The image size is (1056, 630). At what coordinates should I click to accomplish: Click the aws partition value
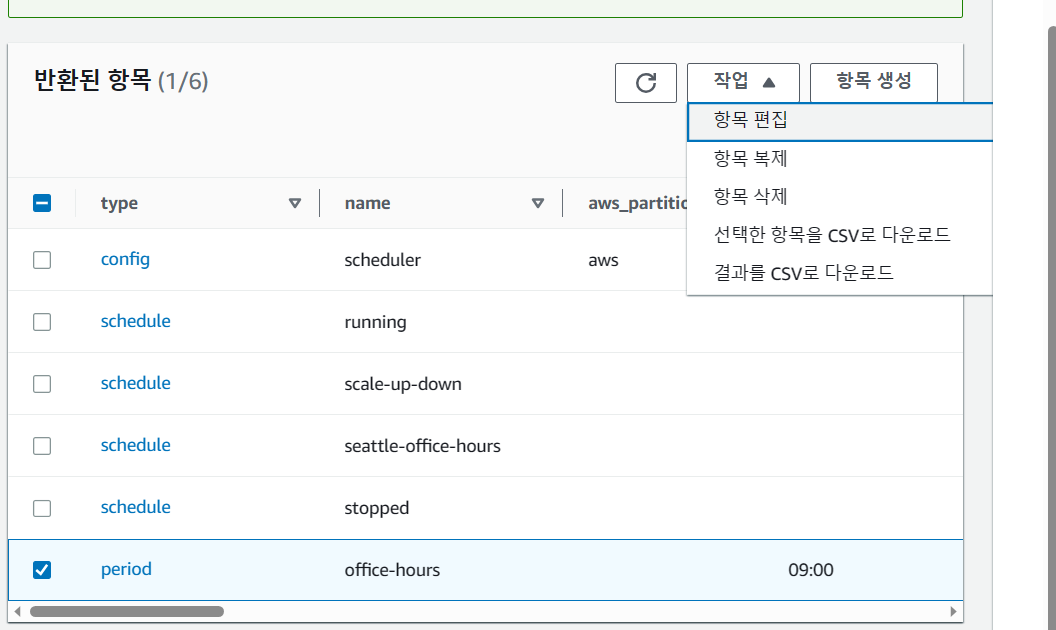(603, 260)
